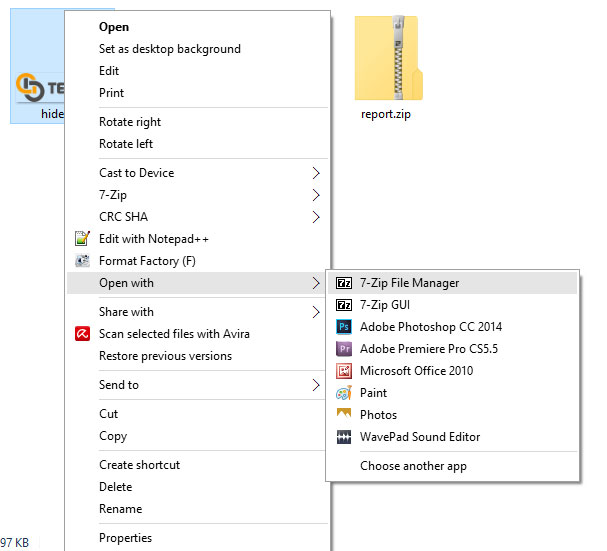The image size is (607, 551).
Task: Open file with Microsoft Office 2010
Action: 453,371
